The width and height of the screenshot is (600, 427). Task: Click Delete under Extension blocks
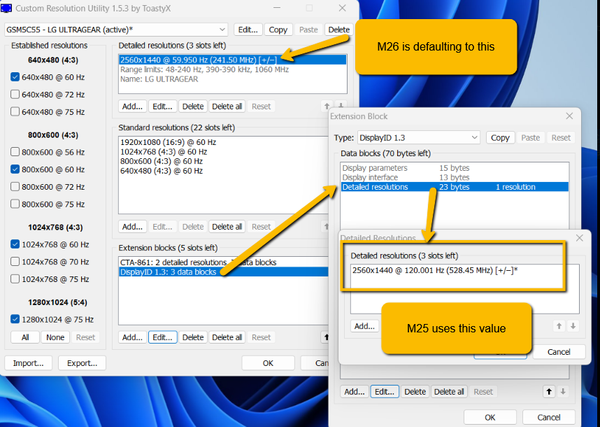pos(193,337)
